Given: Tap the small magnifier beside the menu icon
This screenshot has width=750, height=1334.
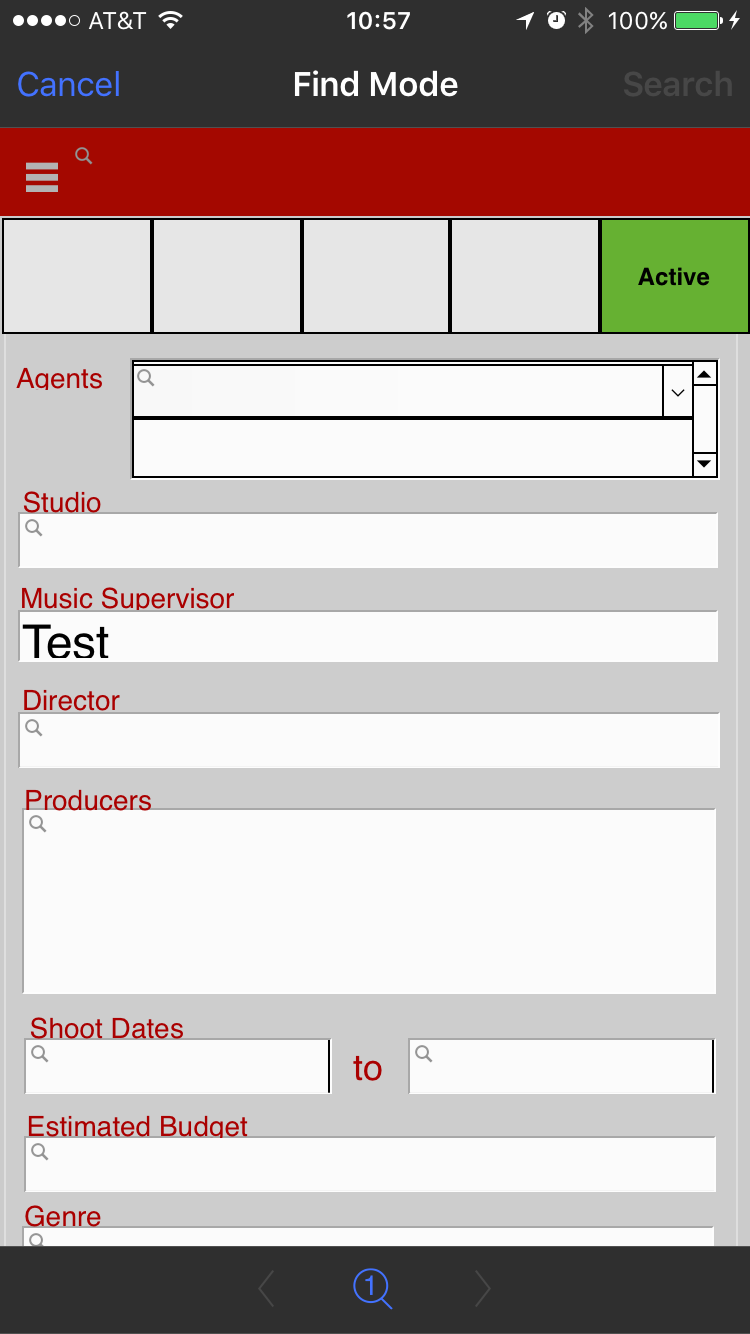Looking at the screenshot, I should pos(84,155).
